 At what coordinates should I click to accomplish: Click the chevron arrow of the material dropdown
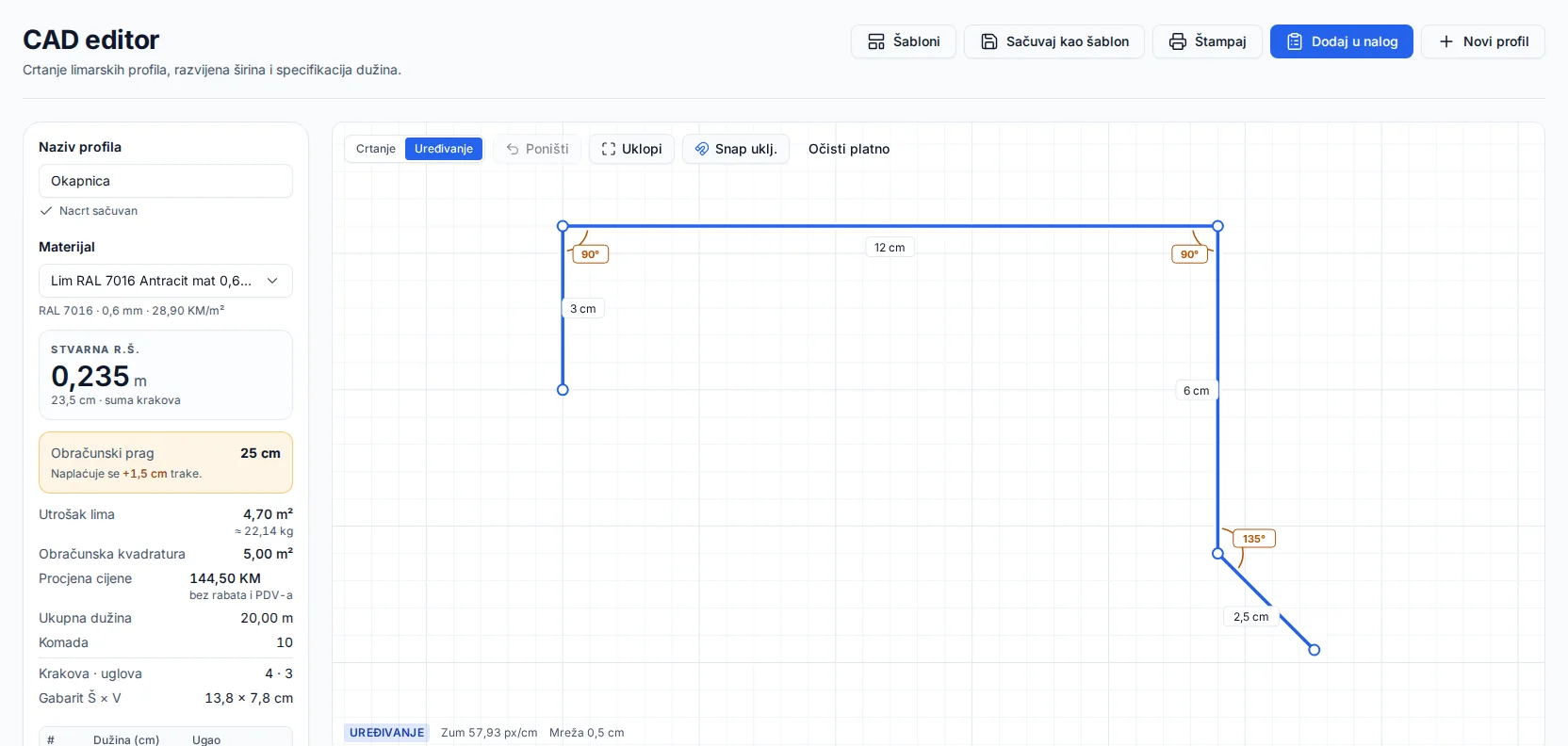coord(272,281)
